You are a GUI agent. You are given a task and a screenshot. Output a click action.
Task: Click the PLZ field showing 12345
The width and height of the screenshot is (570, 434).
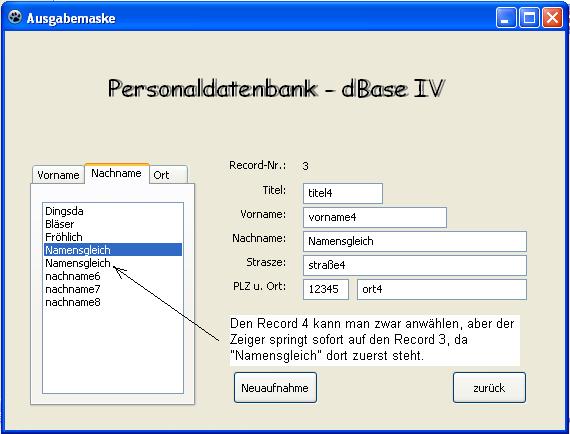[x=326, y=289]
